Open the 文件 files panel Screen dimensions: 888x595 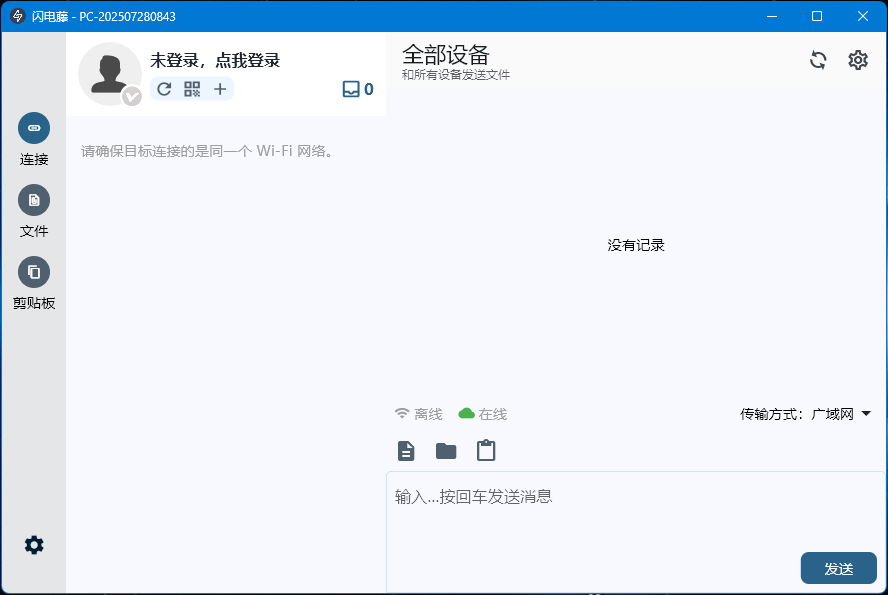coord(34,200)
